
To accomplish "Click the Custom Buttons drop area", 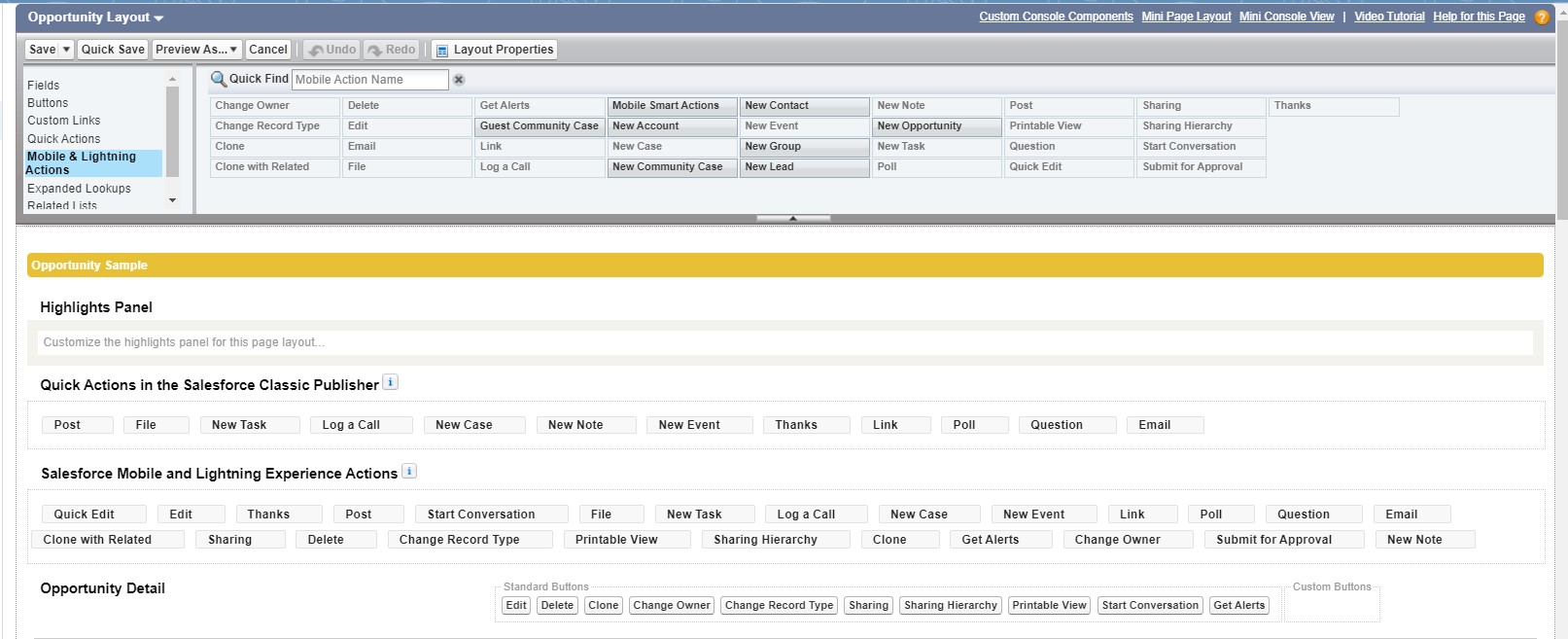I will (x=1332, y=605).
